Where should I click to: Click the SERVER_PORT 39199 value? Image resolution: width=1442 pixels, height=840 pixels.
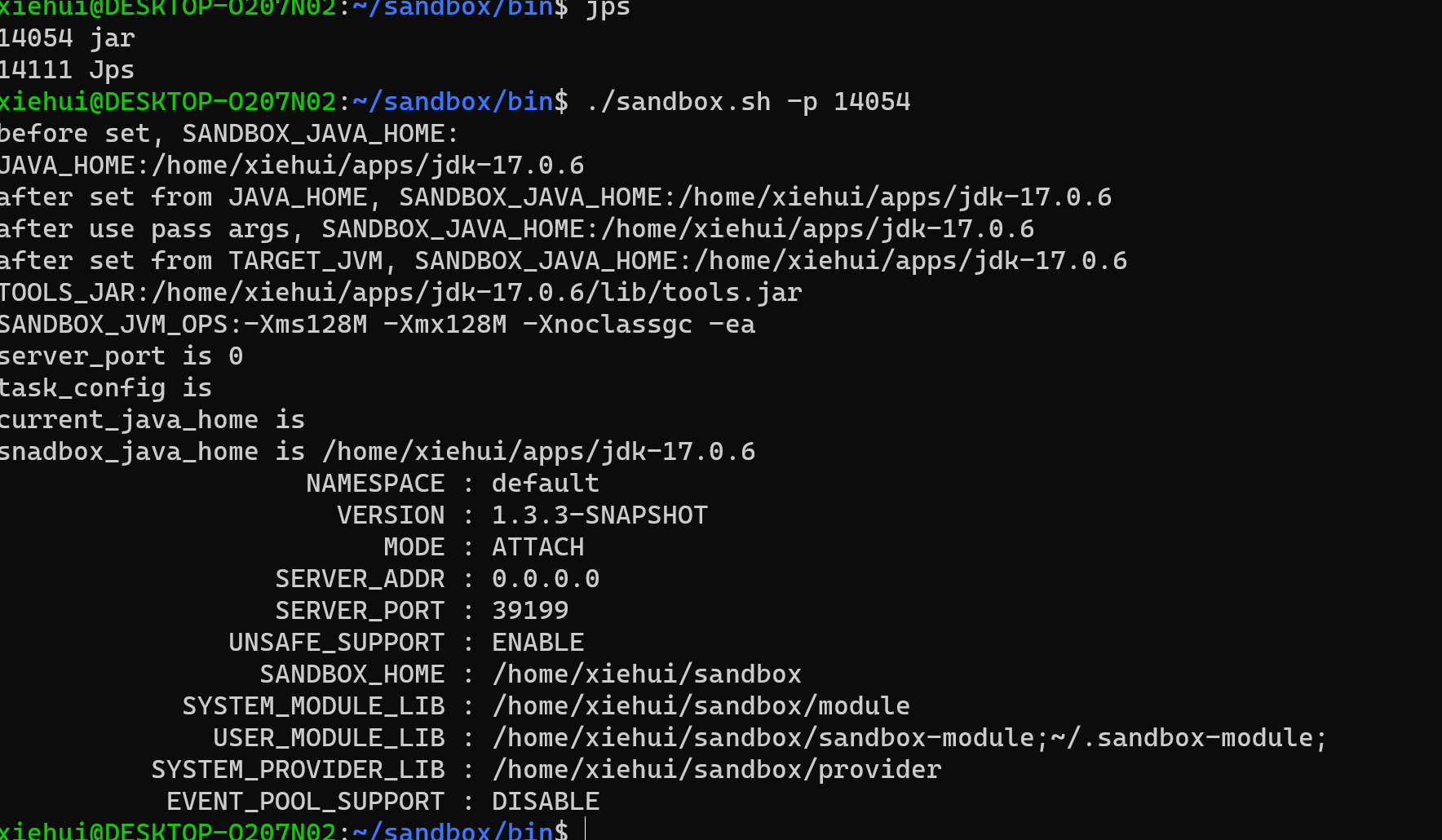529,610
